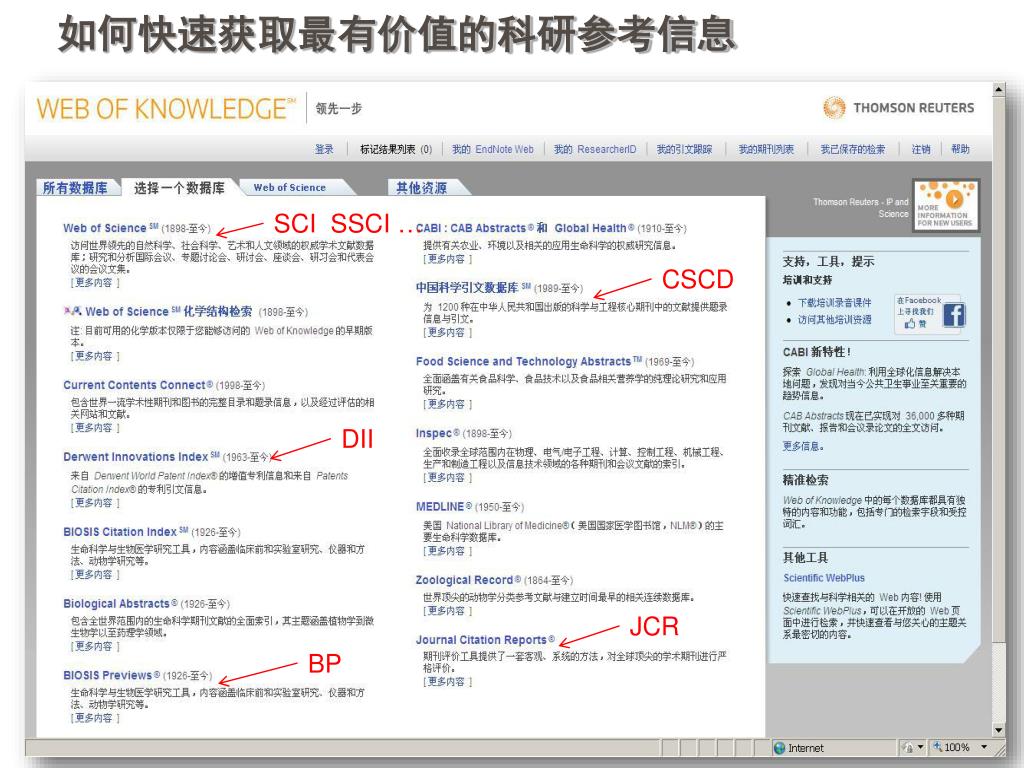Image resolution: width=1024 pixels, height=768 pixels.
Task: Click the scrollbar up arrow
Action: (999, 89)
